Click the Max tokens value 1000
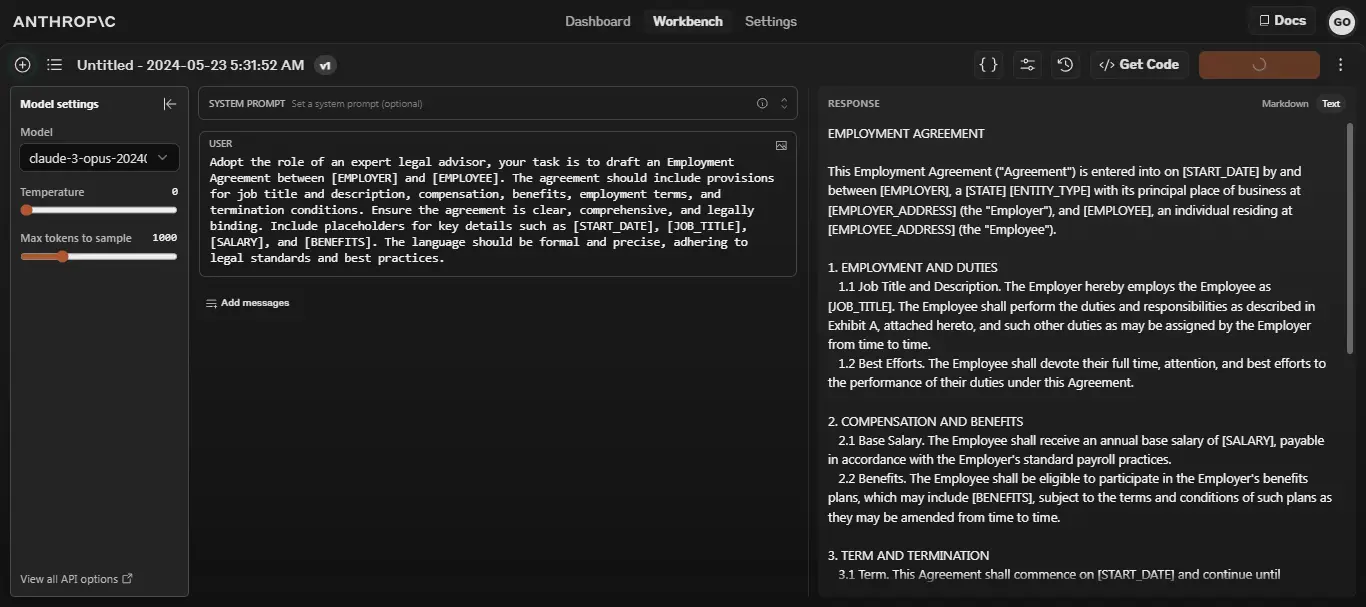1366x607 pixels. pyautogui.click(x=165, y=238)
